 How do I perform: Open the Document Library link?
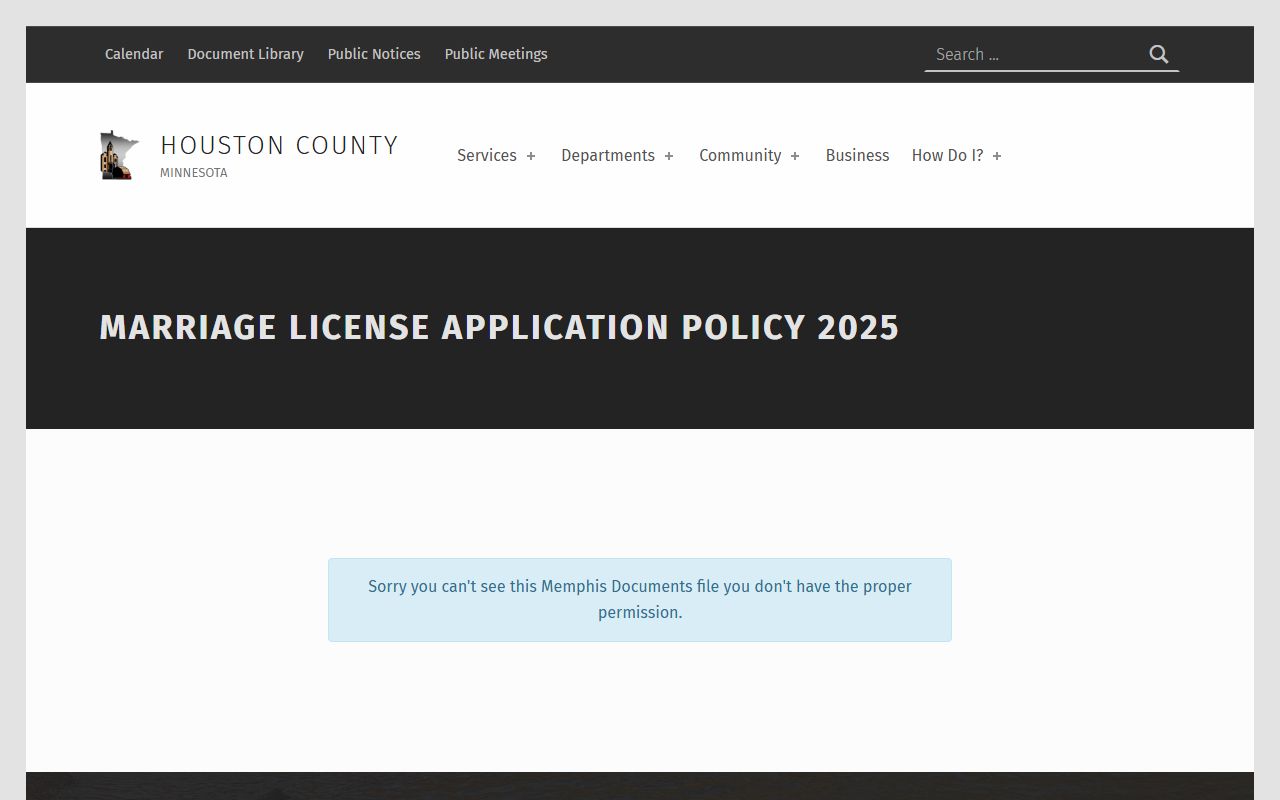coord(245,54)
